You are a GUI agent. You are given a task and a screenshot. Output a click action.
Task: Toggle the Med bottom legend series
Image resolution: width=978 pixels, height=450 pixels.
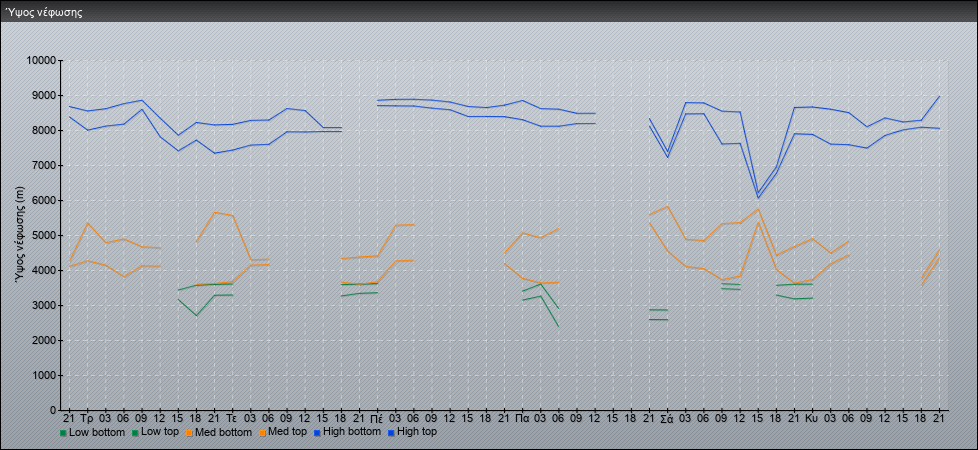[x=219, y=432]
